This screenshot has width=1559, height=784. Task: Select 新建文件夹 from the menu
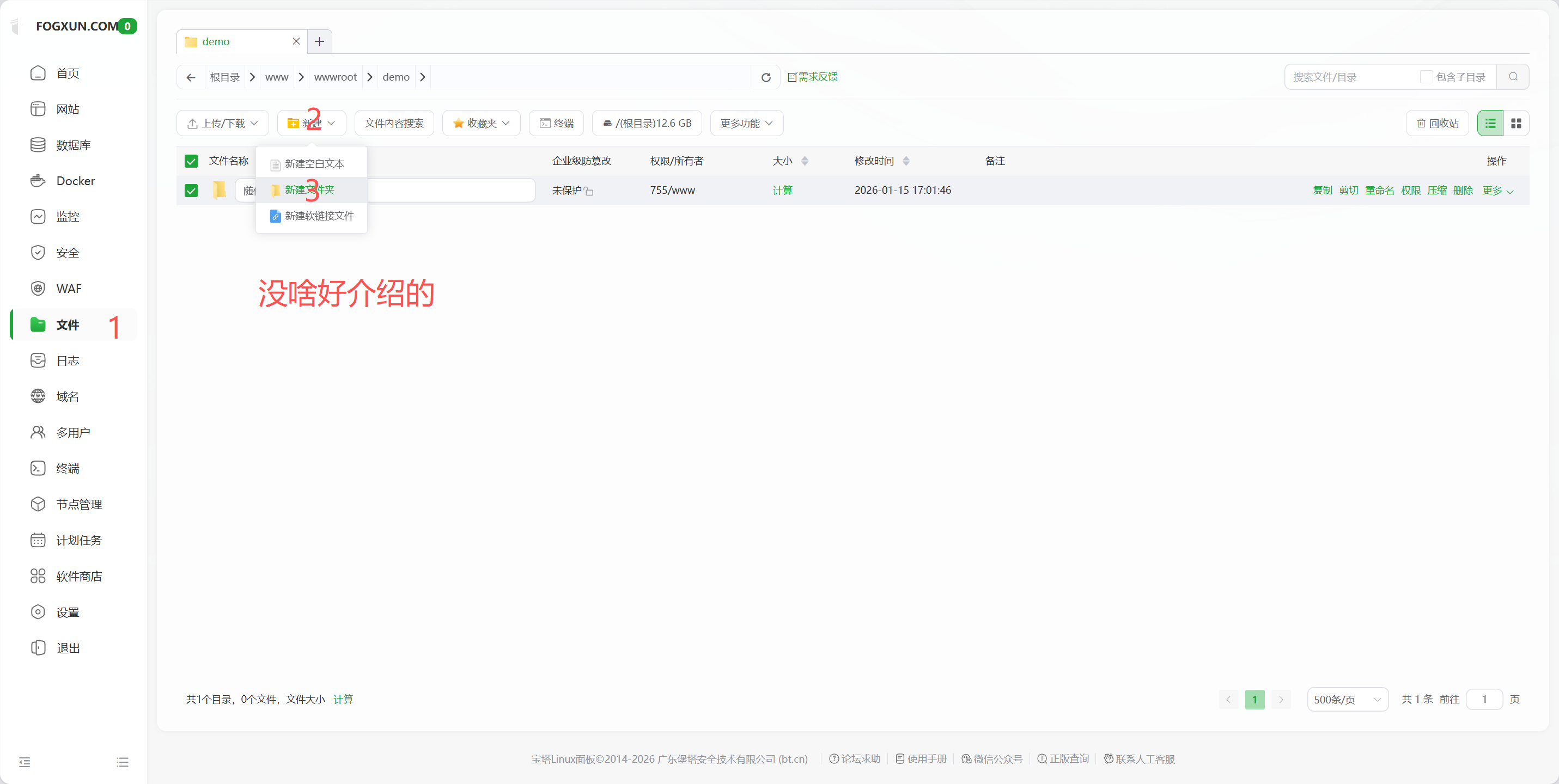click(x=310, y=190)
